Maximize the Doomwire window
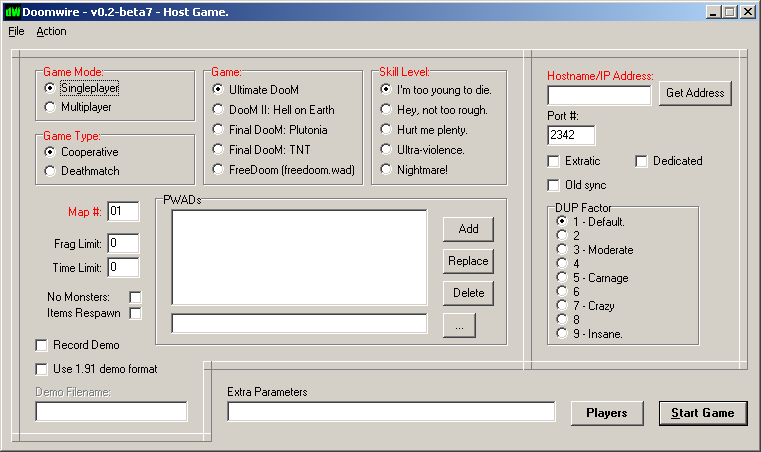Screen dimensions: 761x452 (729, 12)
